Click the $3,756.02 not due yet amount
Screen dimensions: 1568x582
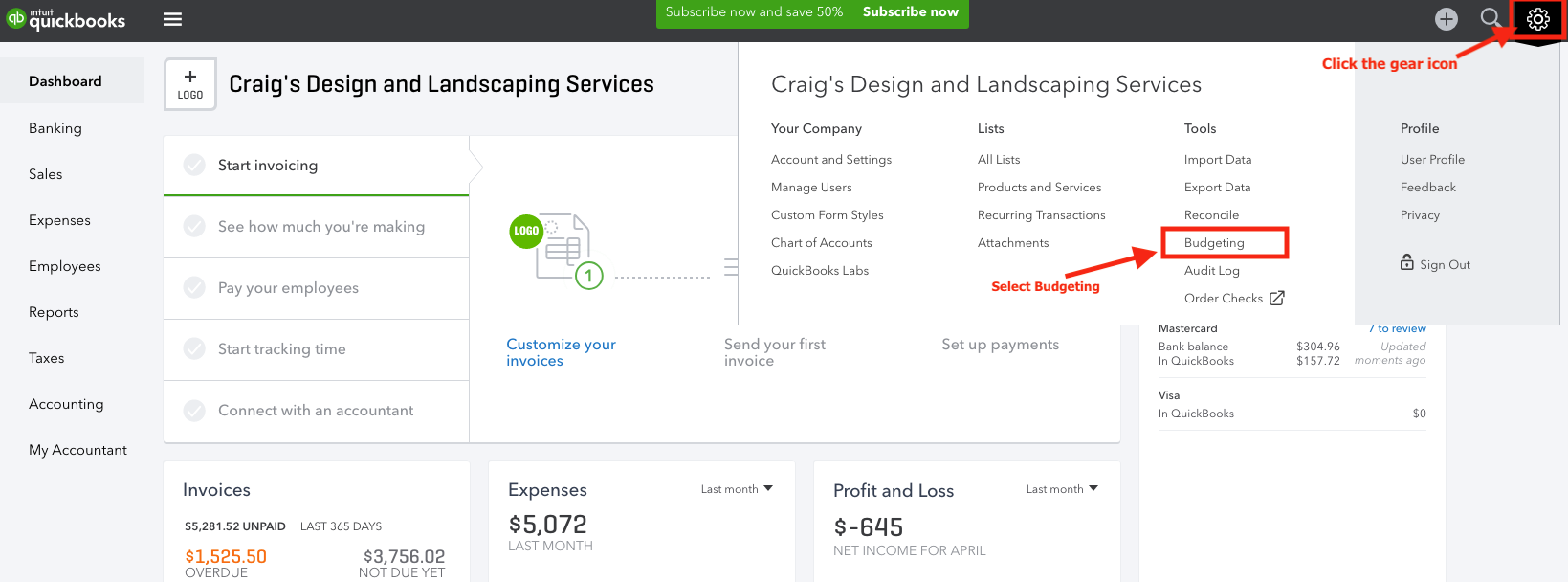tap(404, 556)
